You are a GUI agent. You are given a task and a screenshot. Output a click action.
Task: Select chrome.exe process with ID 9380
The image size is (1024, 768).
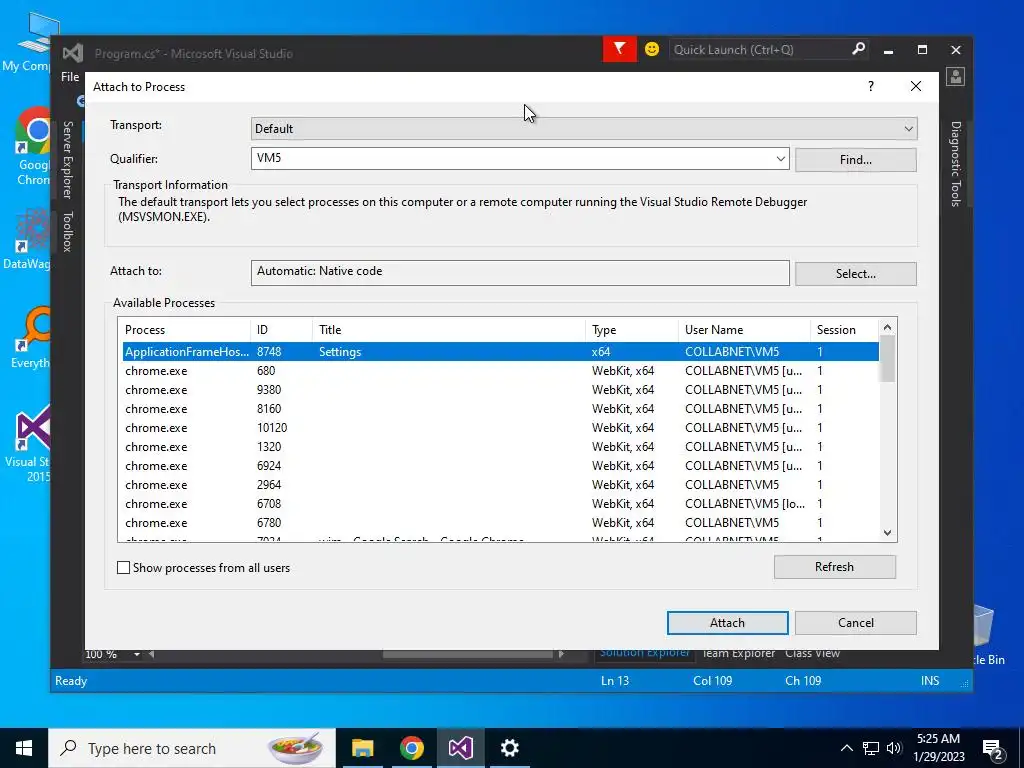[x=500, y=389]
